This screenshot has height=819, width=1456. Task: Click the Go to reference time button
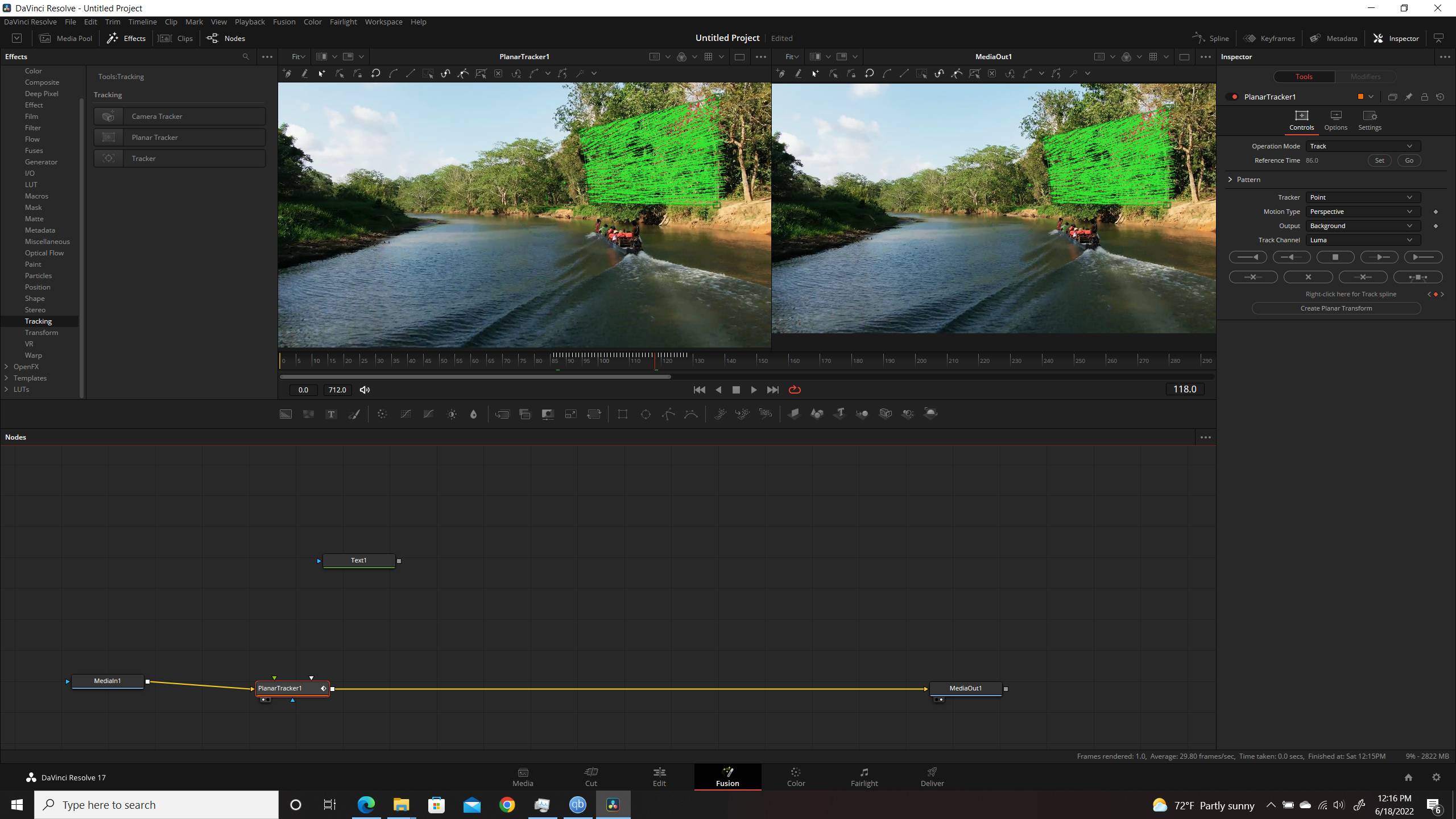(1409, 161)
